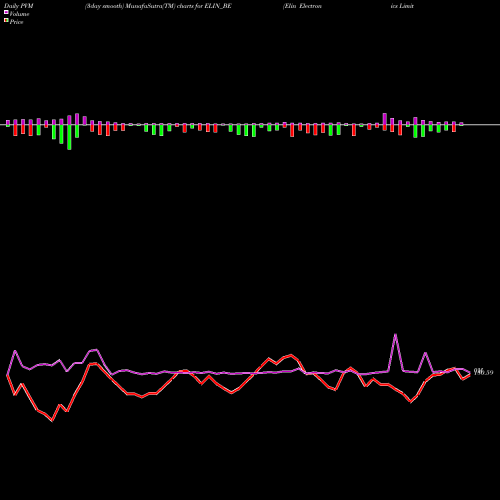Click the price value label at line end

[483, 372]
